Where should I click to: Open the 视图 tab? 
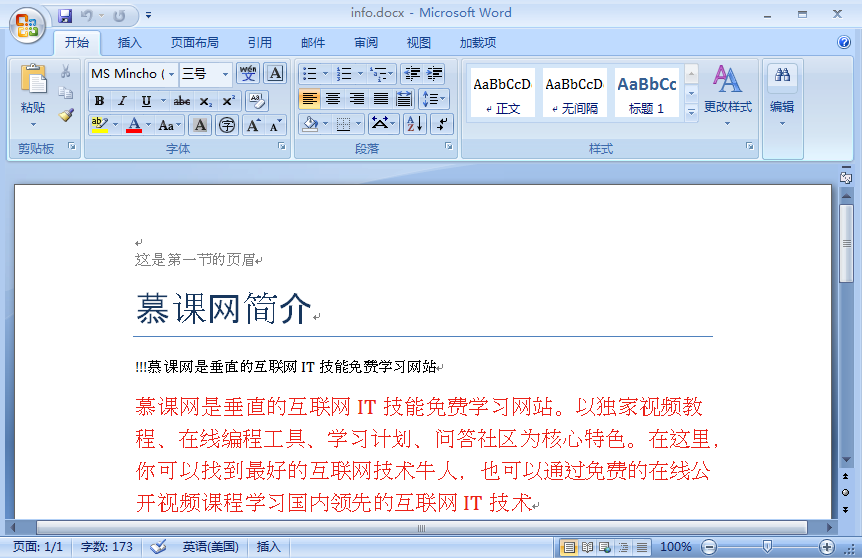click(418, 42)
